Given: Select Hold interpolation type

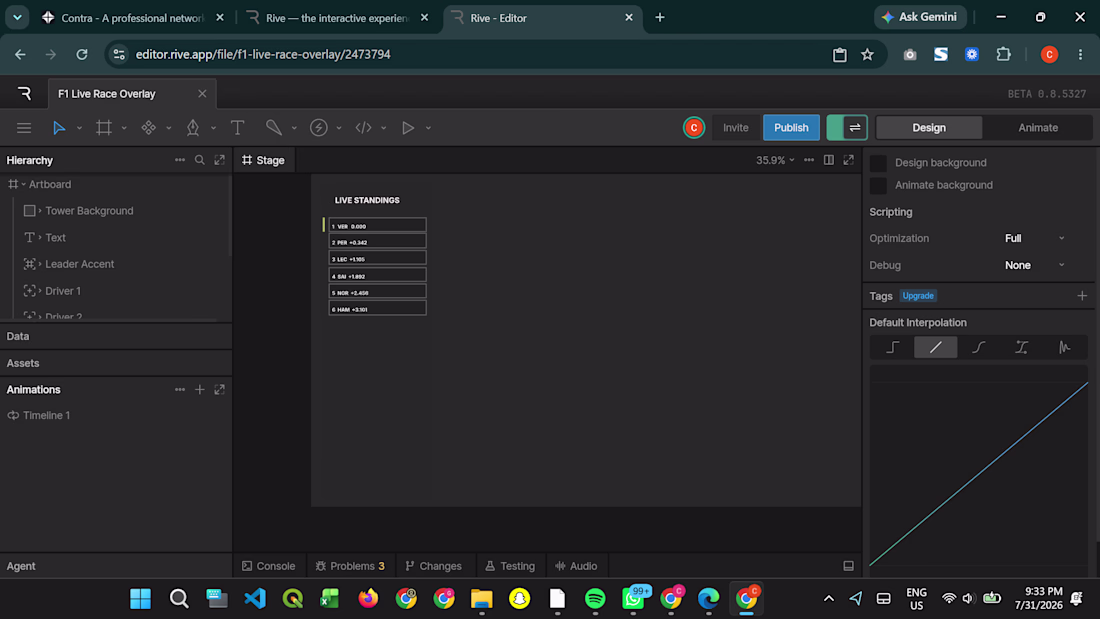Looking at the screenshot, I should (892, 347).
